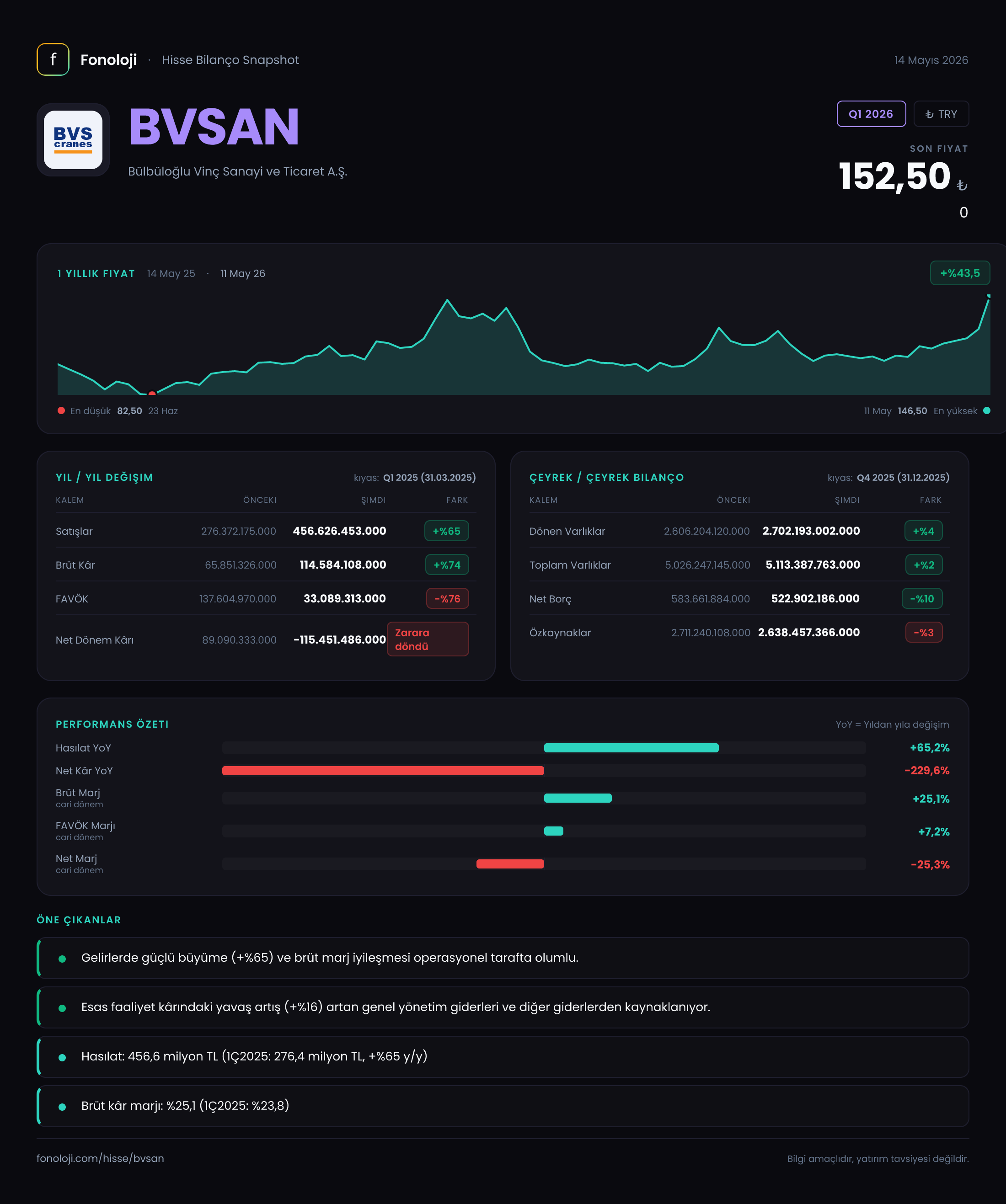
Task: Click the -%3 Özkaynaklar badge
Action: [x=924, y=632]
